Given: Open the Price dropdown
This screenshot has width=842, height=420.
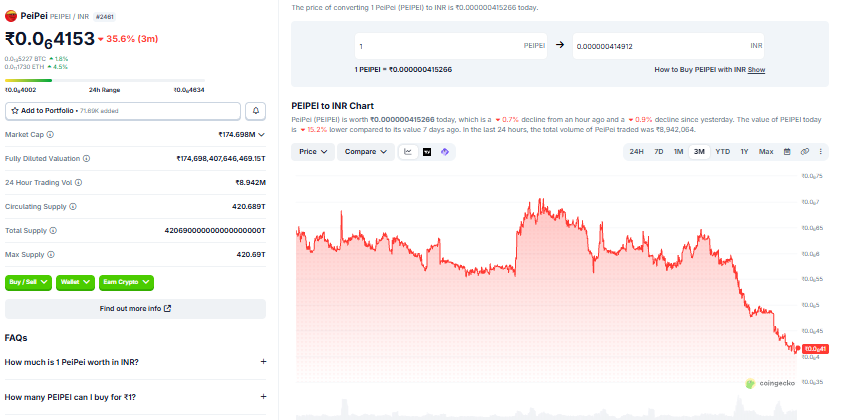Looking at the screenshot, I should 313,152.
